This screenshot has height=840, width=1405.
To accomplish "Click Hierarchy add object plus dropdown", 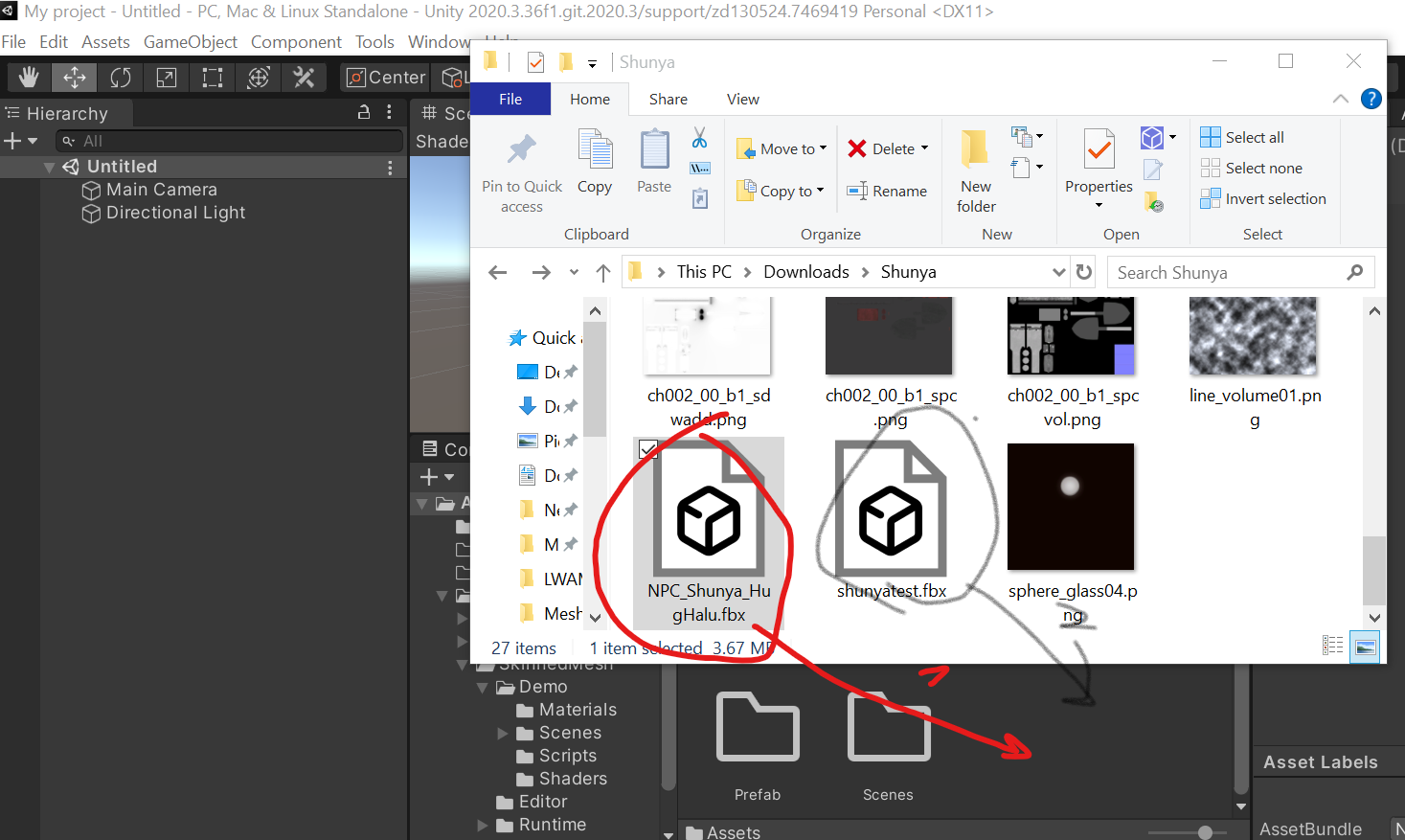I will click(x=21, y=141).
